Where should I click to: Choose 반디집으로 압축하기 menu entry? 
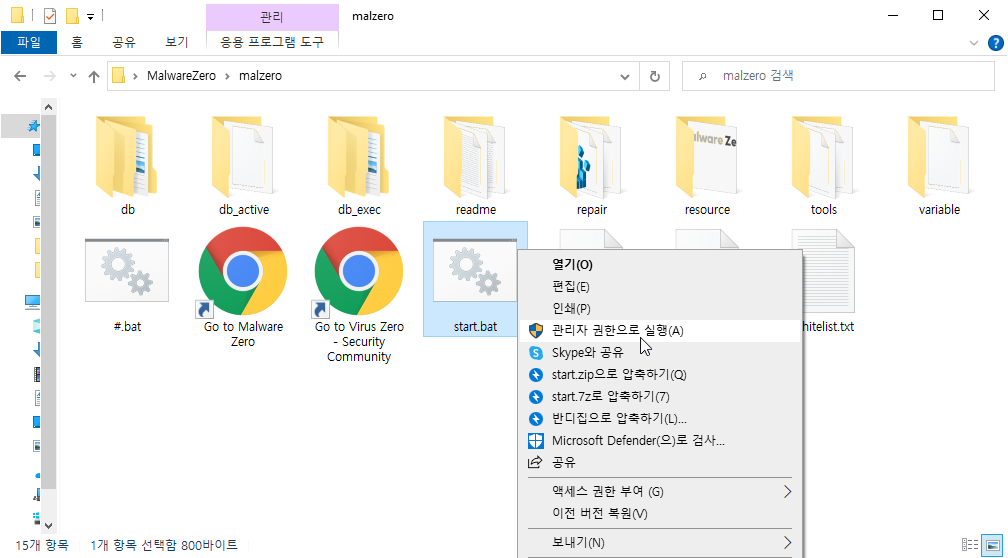(660, 418)
